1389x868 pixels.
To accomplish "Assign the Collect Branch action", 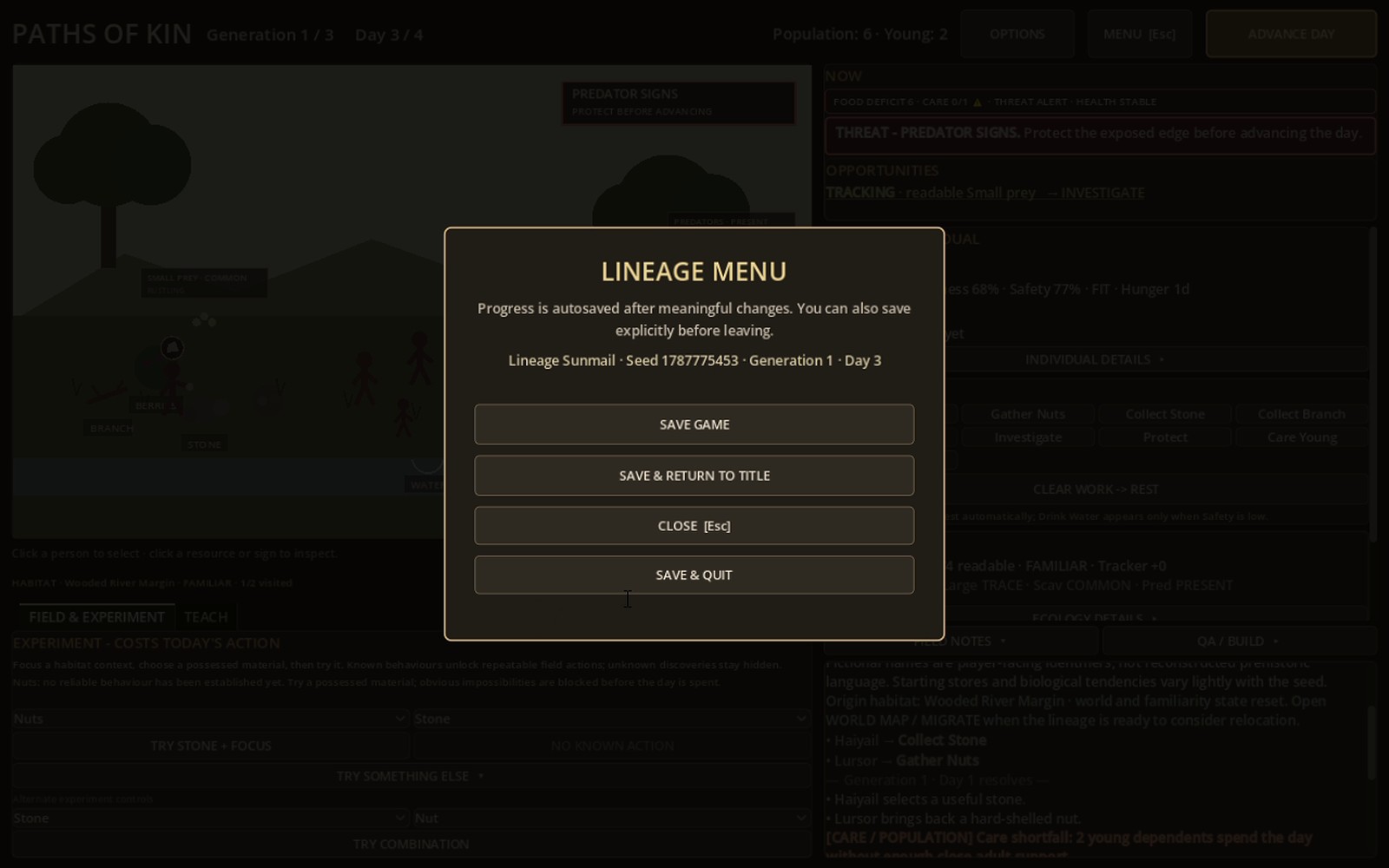I will (1301, 414).
